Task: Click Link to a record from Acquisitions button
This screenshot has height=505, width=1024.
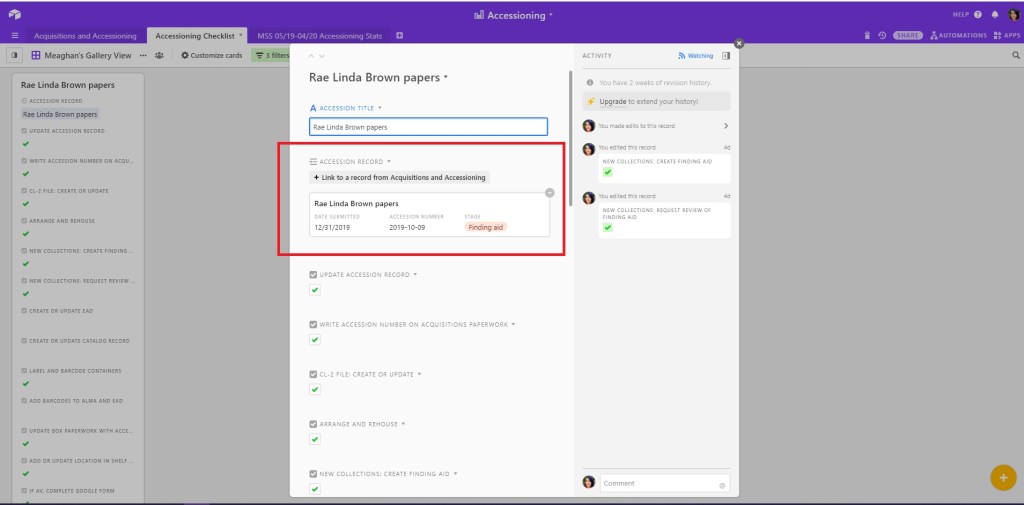Action: [400, 177]
